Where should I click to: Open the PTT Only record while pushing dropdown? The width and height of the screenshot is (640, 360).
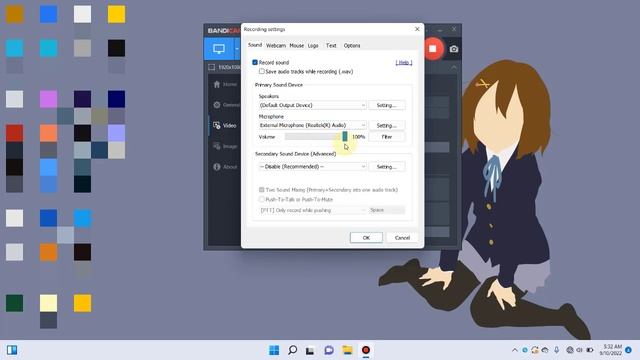(x=312, y=210)
